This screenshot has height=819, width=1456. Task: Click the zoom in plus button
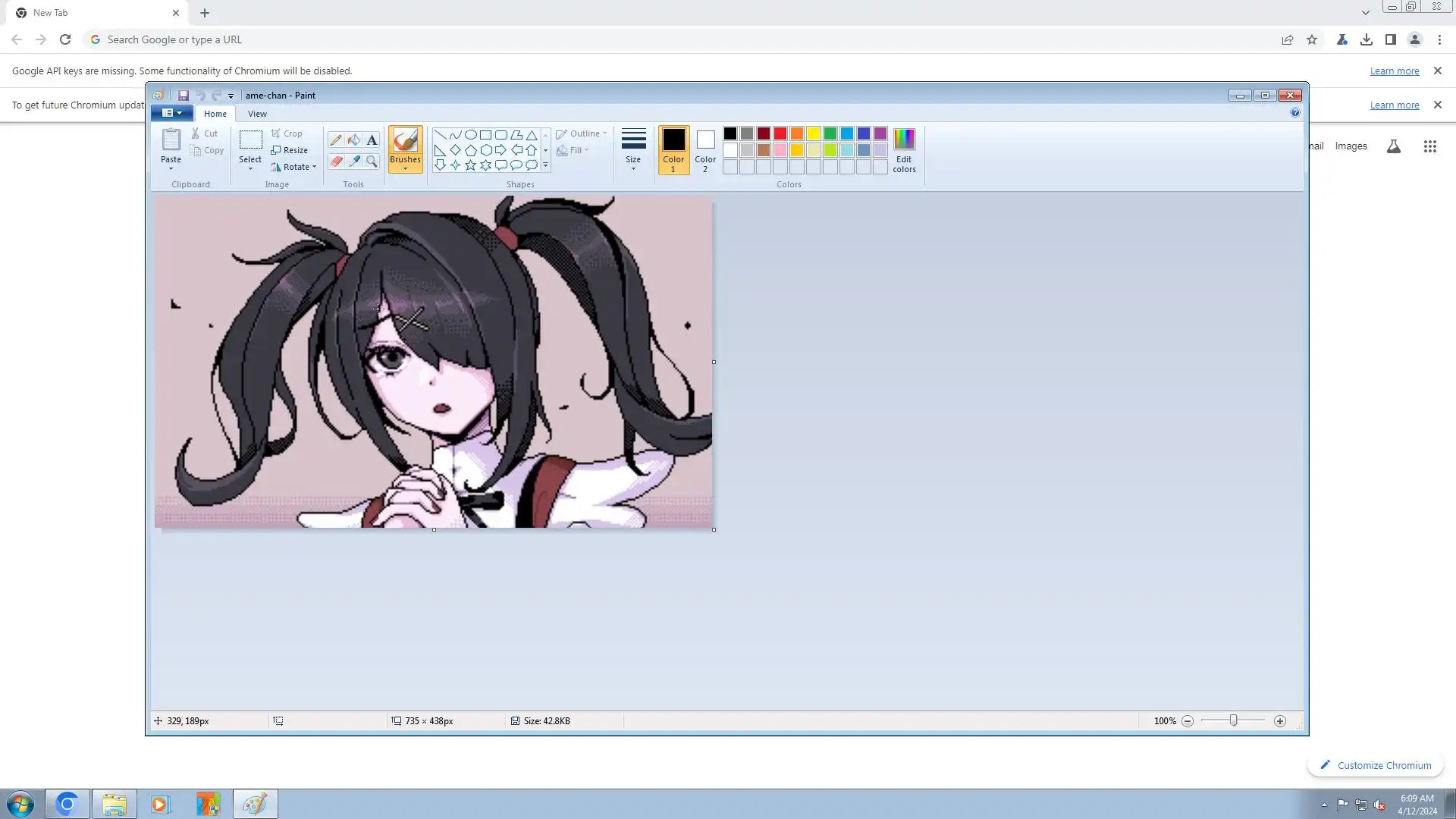point(1280,721)
